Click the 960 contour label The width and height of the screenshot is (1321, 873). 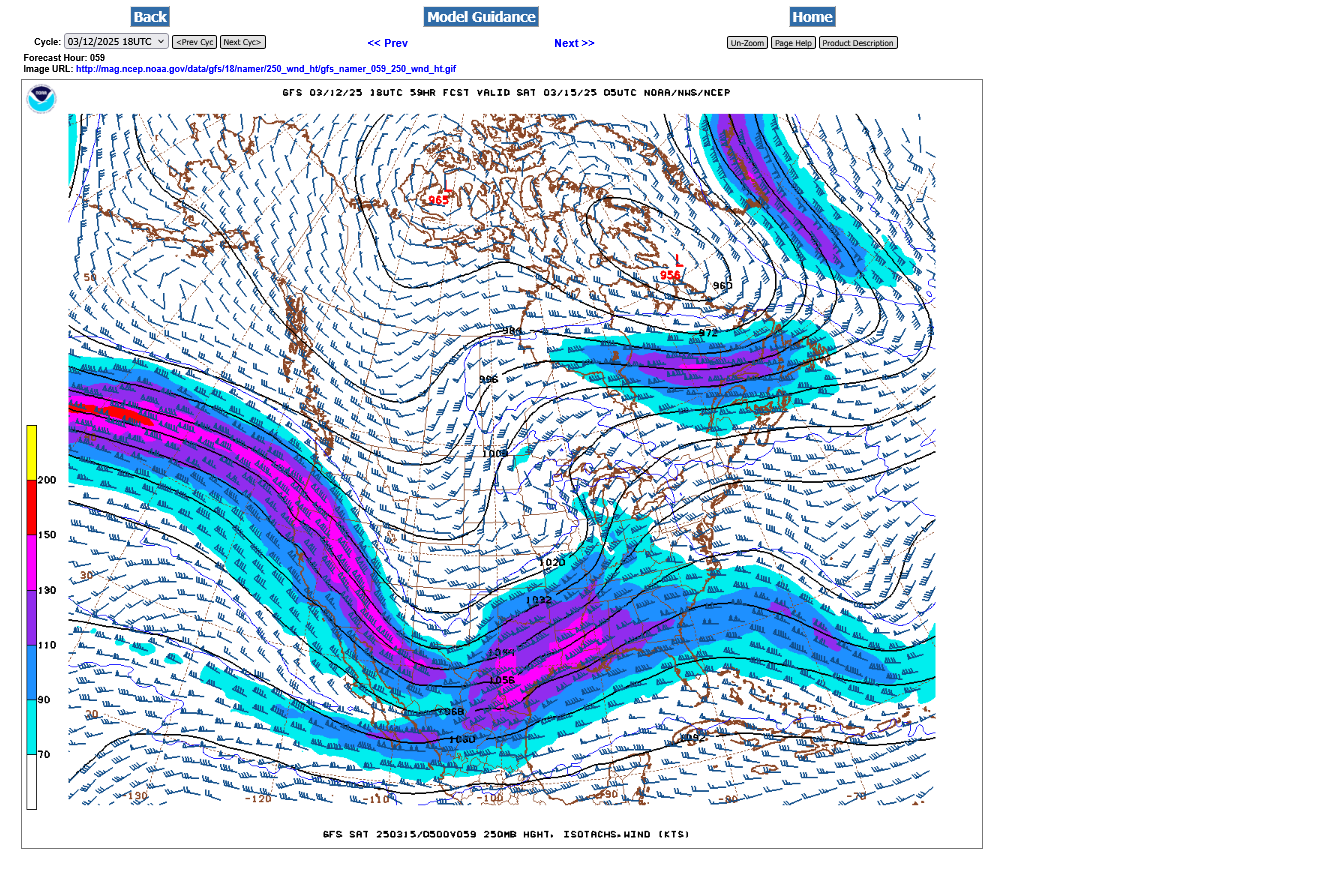tap(722, 286)
